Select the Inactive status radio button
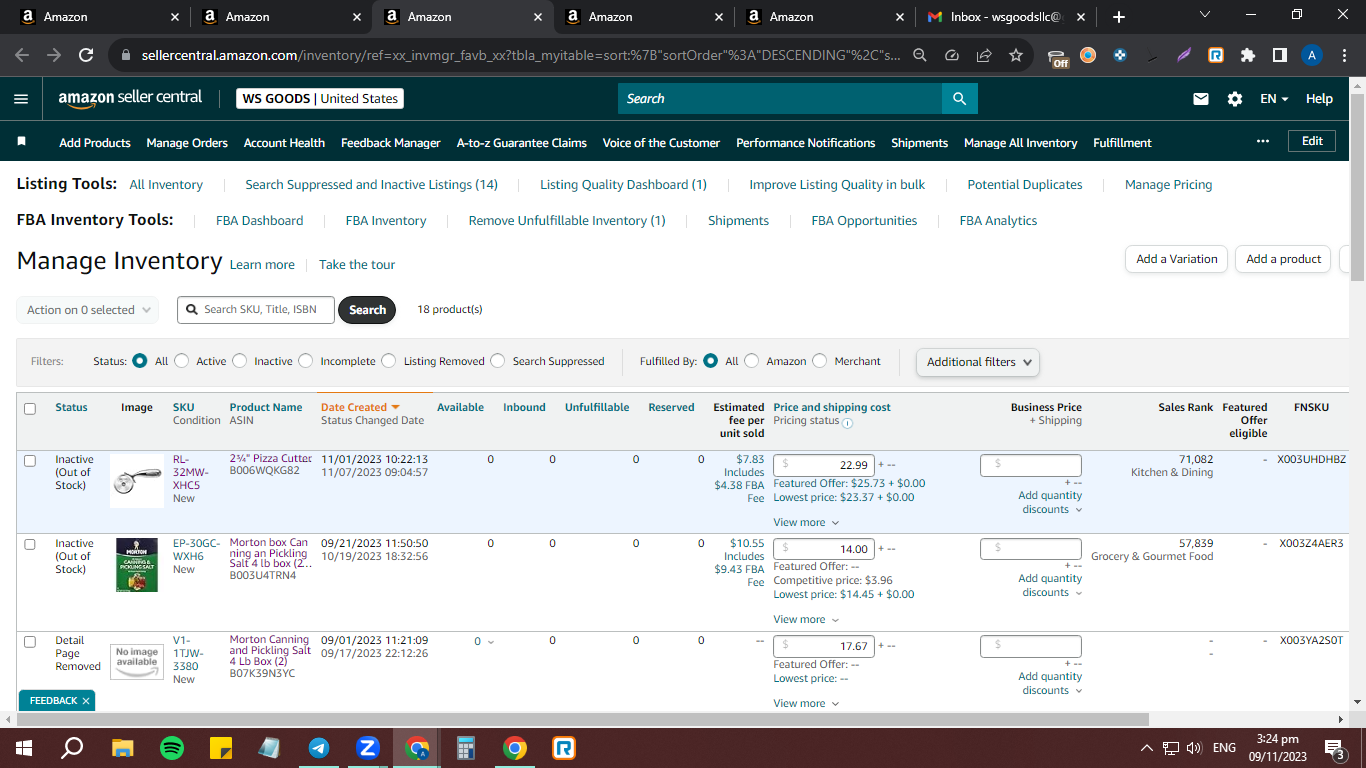Image resolution: width=1366 pixels, height=768 pixels. click(240, 361)
